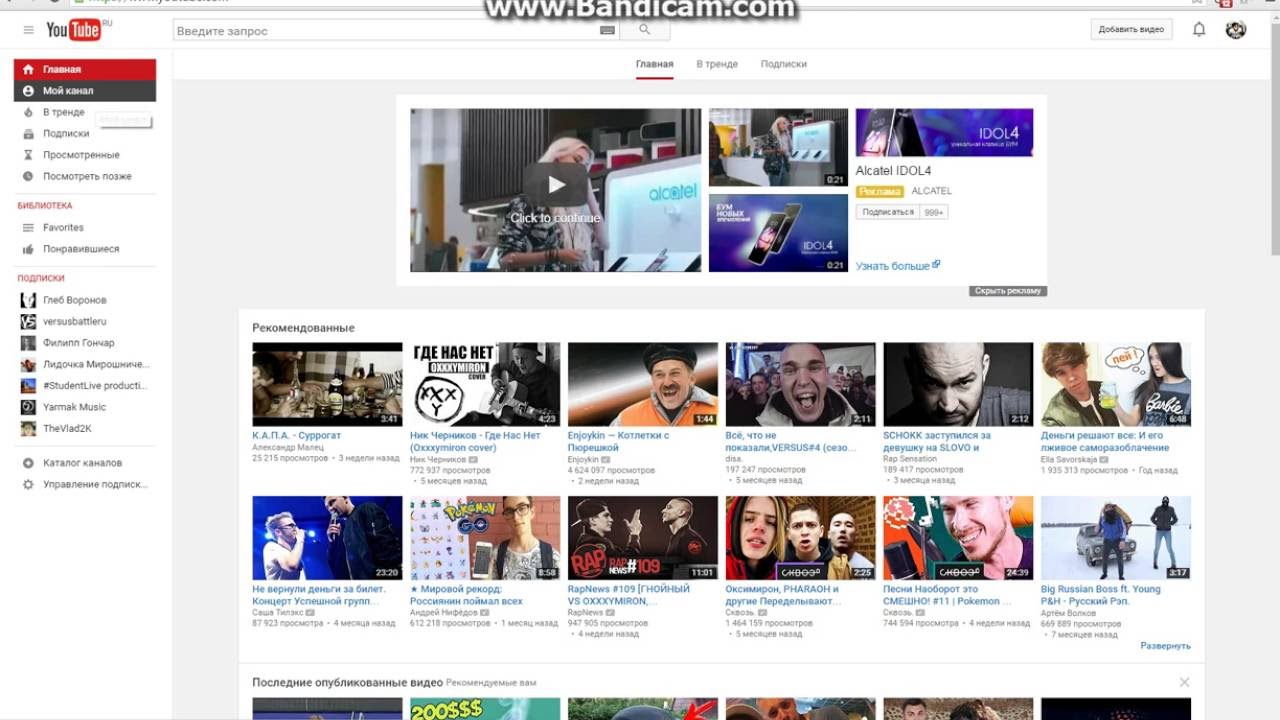Click the Скрыть рекламу button

pyautogui.click(x=1008, y=291)
